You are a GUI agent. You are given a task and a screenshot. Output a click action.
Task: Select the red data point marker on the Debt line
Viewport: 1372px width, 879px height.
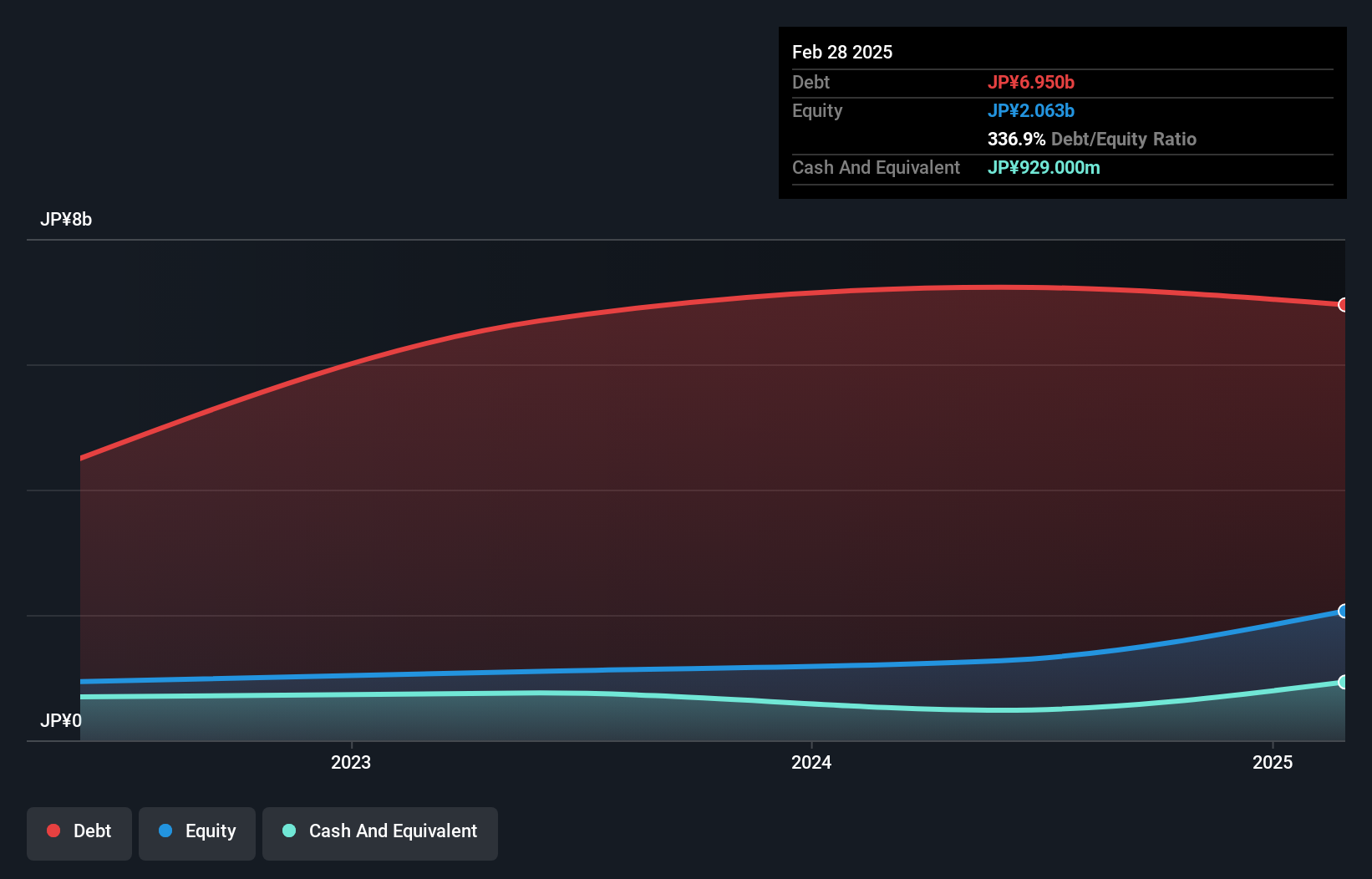pos(1344,305)
